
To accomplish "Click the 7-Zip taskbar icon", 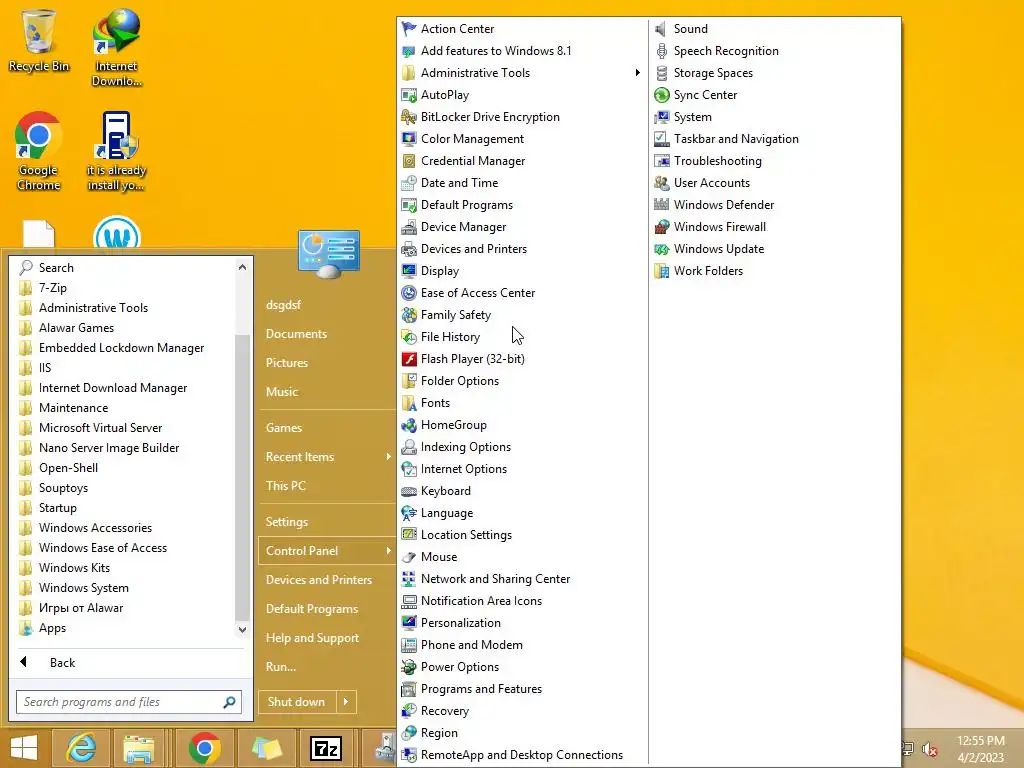I will (326, 748).
